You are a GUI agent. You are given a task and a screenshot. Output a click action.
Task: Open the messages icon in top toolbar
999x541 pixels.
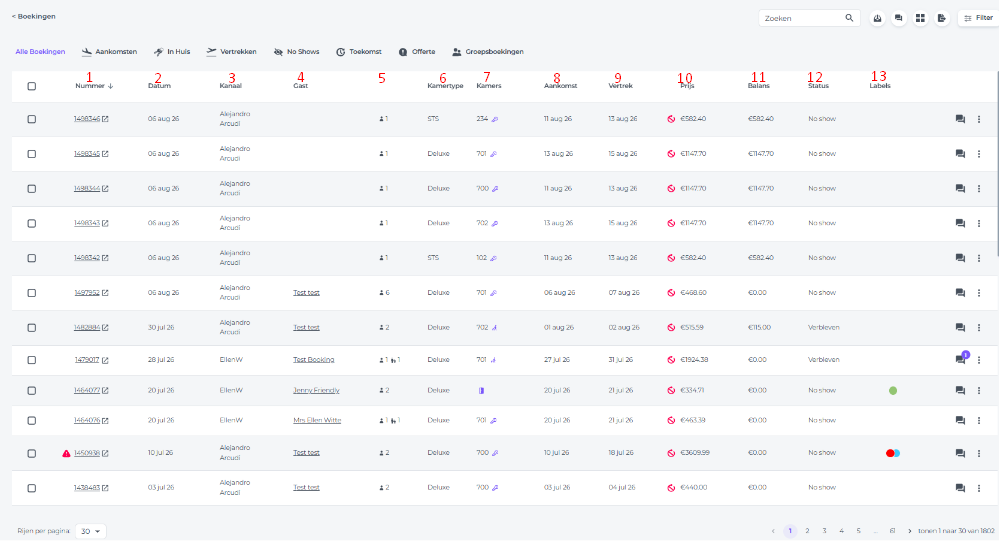point(898,18)
